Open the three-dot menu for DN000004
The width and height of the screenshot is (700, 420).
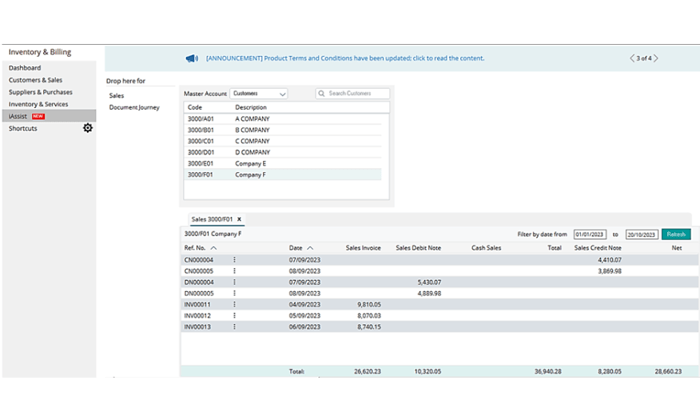pos(234,282)
